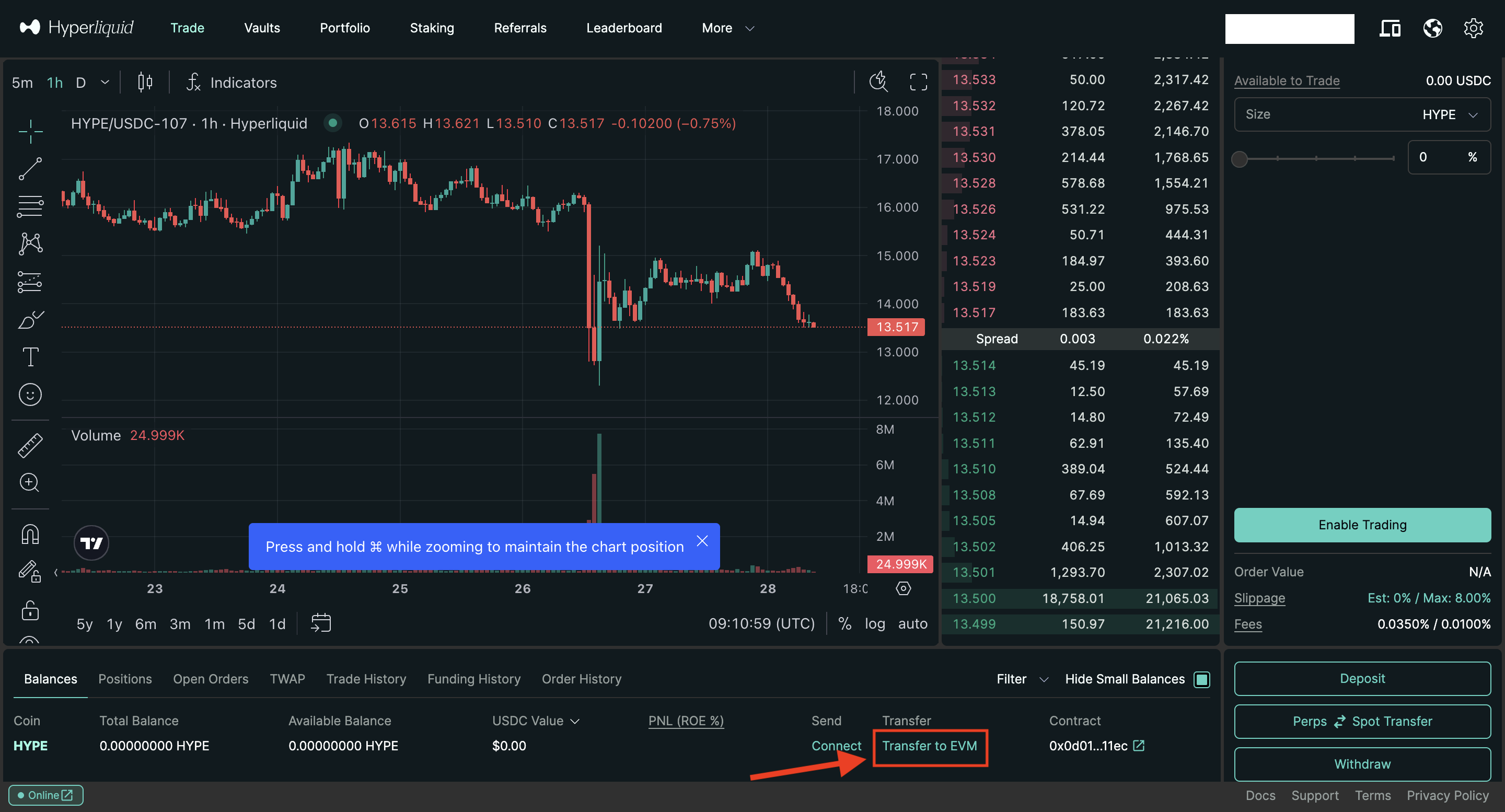Open the balances Filter dropdown
1505x812 pixels.
click(x=1023, y=679)
